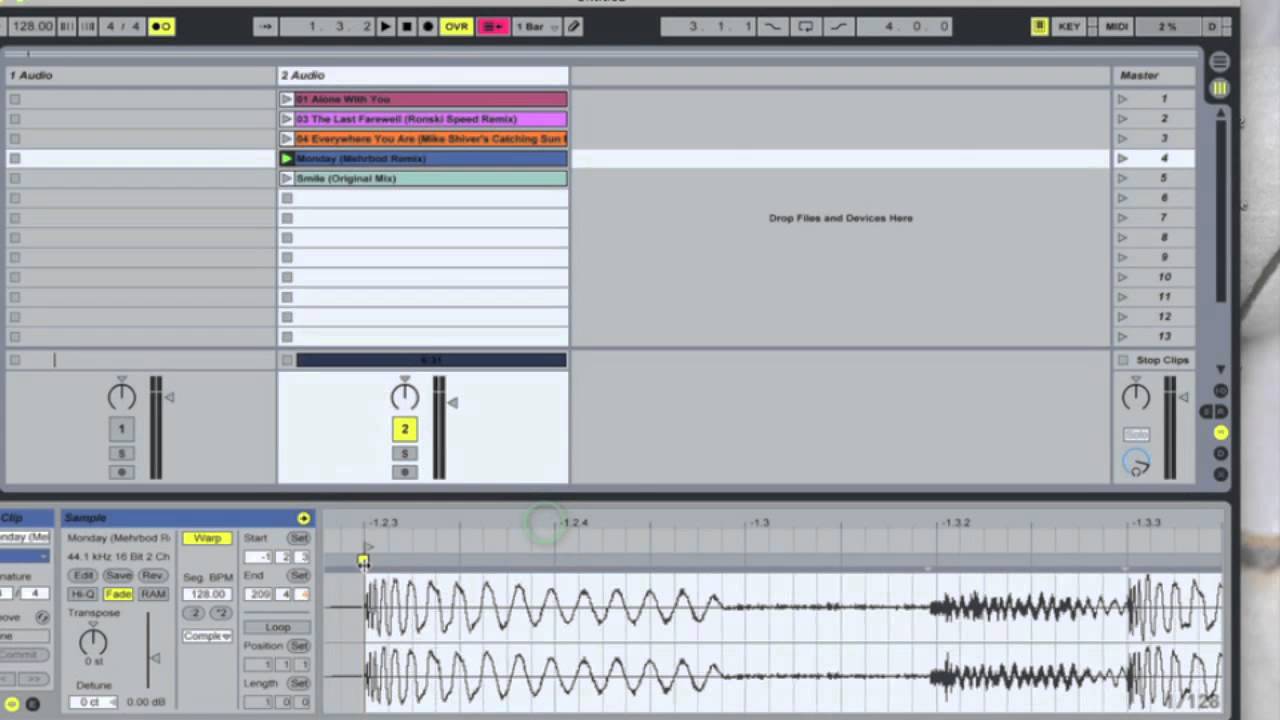Click the transport Stop button

point(407,27)
